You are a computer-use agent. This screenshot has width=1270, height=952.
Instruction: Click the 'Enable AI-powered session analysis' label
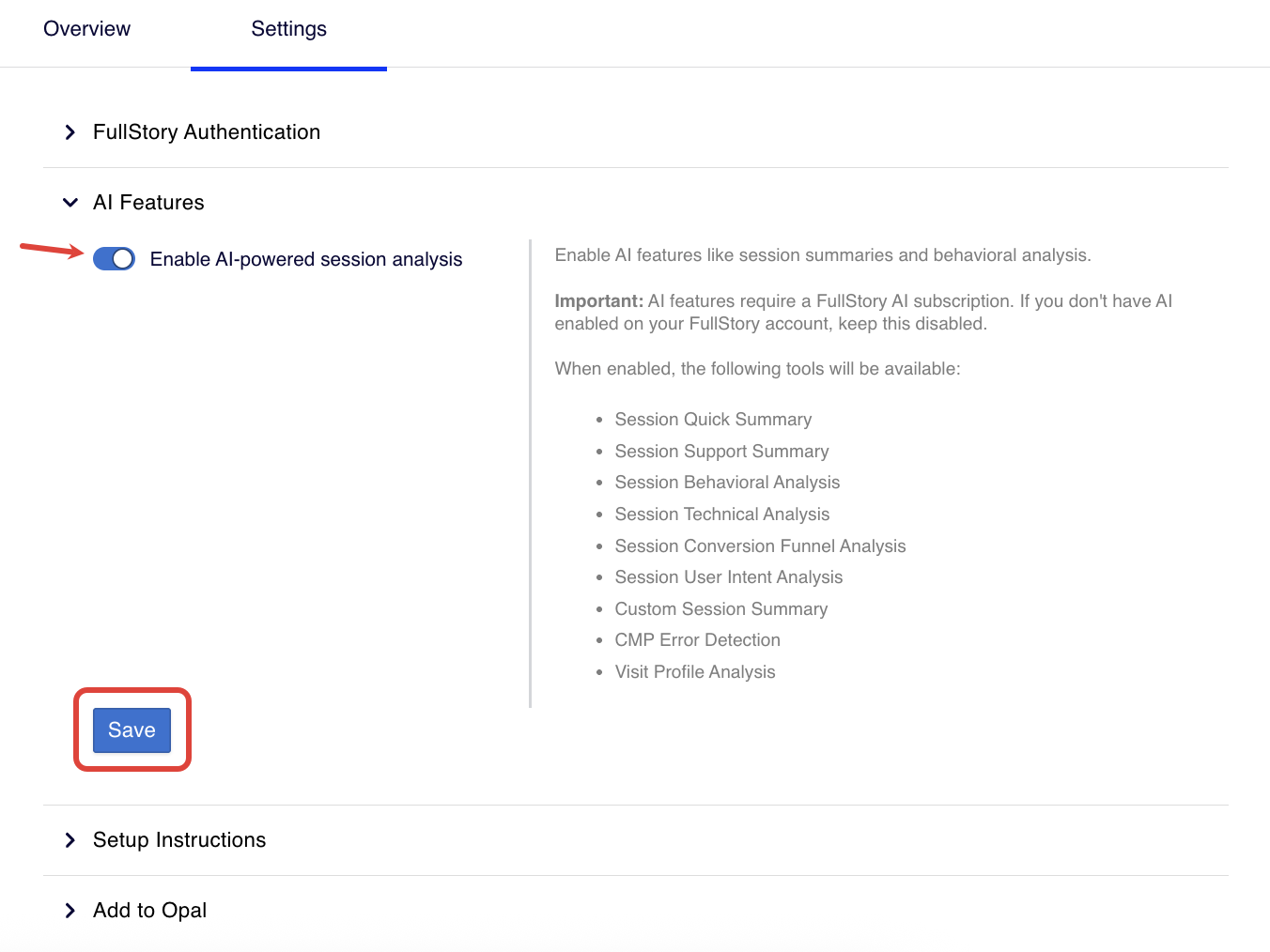(x=305, y=259)
